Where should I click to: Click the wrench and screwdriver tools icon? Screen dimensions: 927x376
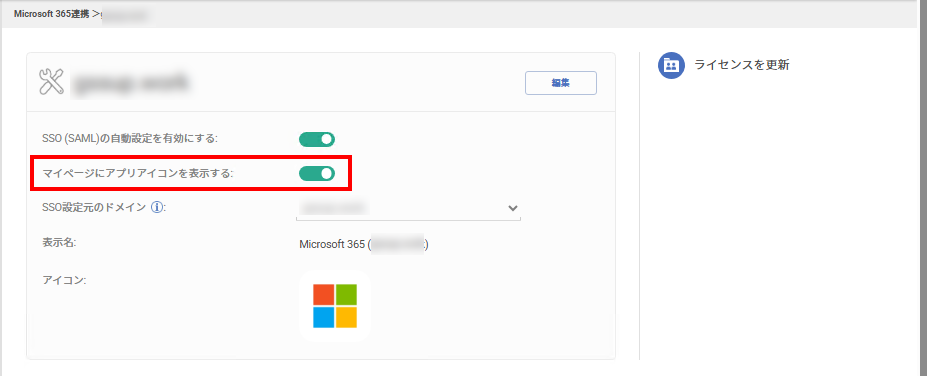click(51, 82)
